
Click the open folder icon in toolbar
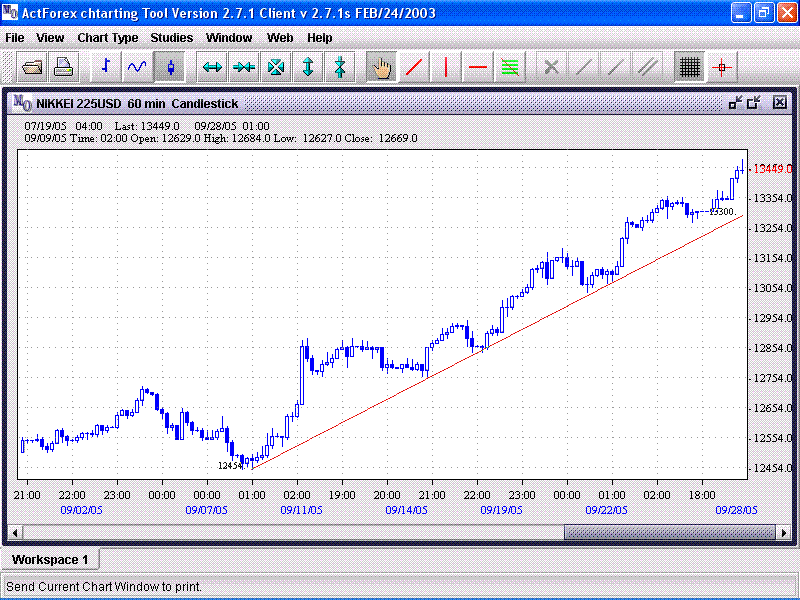33,68
